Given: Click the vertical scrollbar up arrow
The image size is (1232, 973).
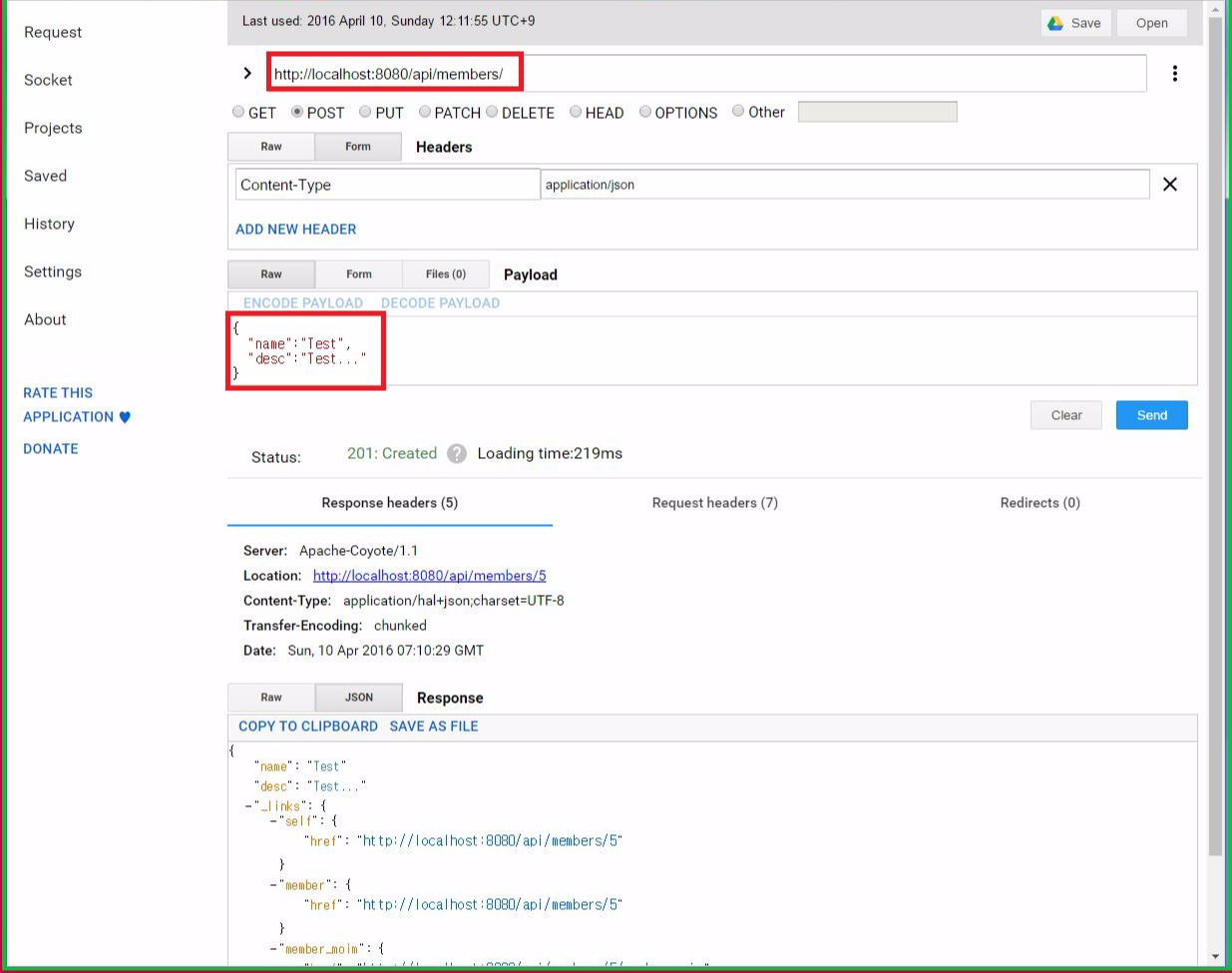Looking at the screenshot, I should (1215, 9).
